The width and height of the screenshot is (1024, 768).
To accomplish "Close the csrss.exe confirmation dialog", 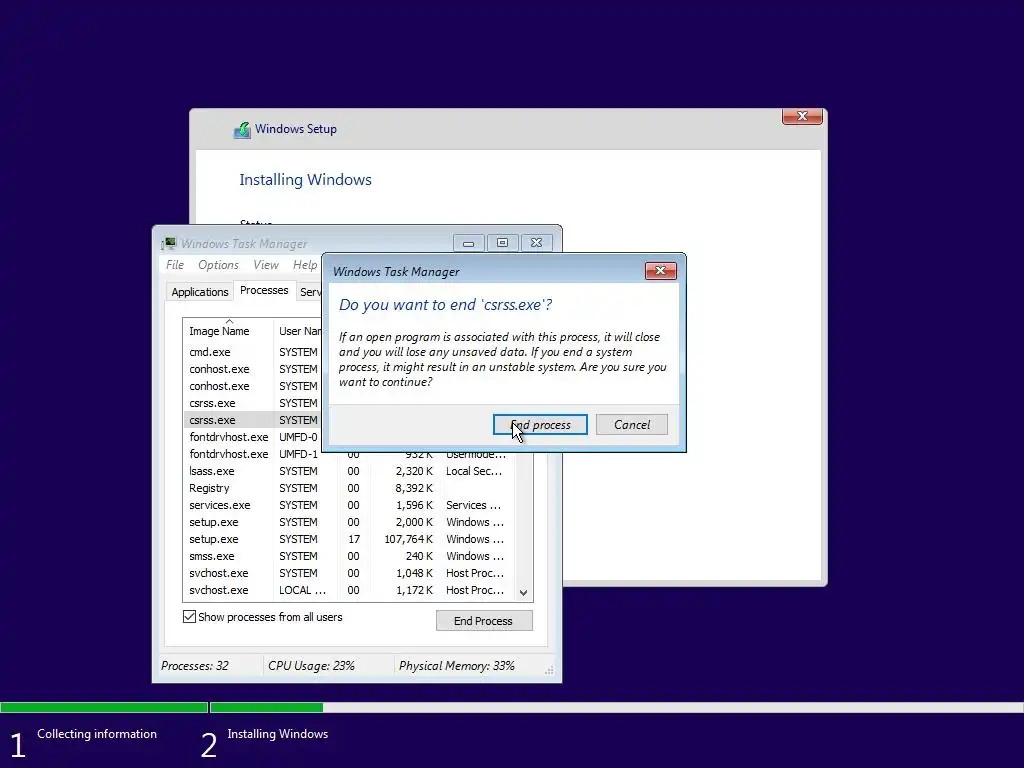I will point(660,270).
